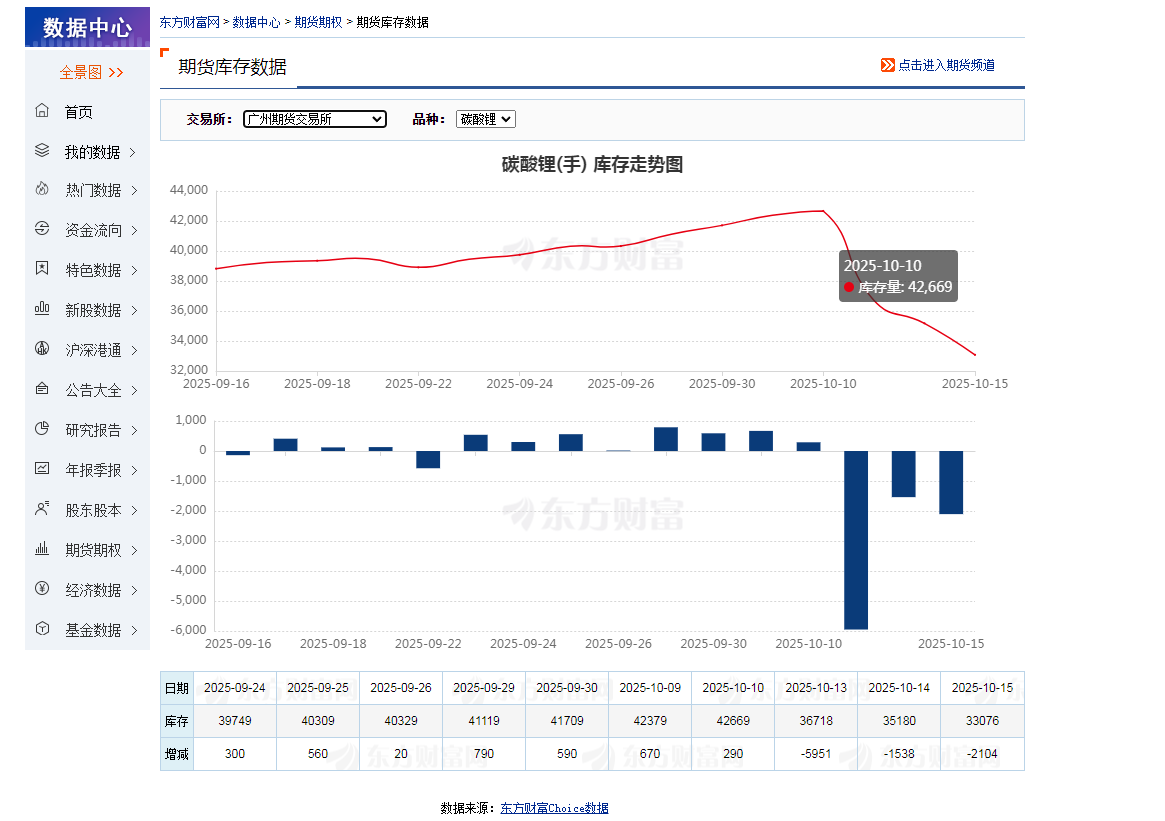Expand the 期货期权 sidebar chevron

pos(134,551)
